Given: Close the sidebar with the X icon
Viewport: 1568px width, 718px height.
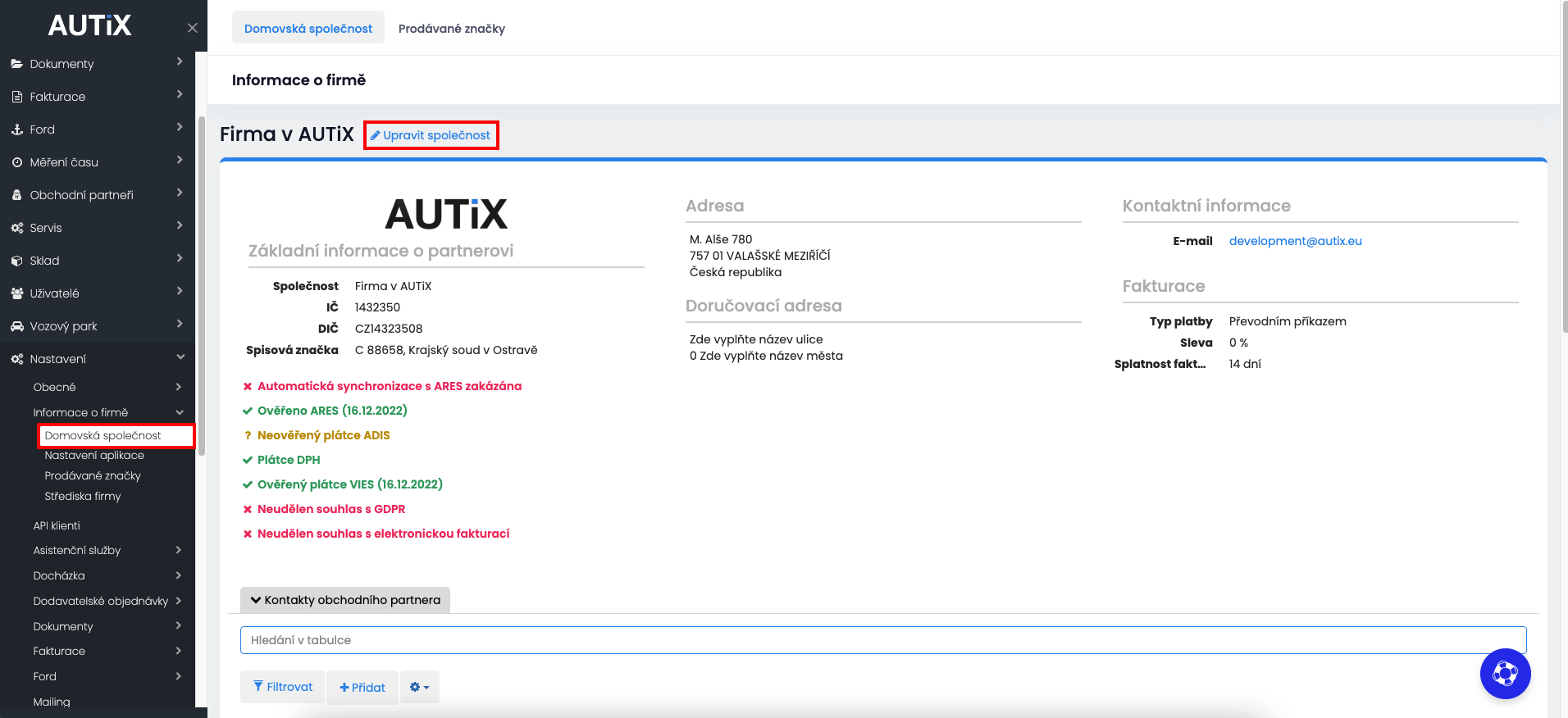Looking at the screenshot, I should pos(192,28).
